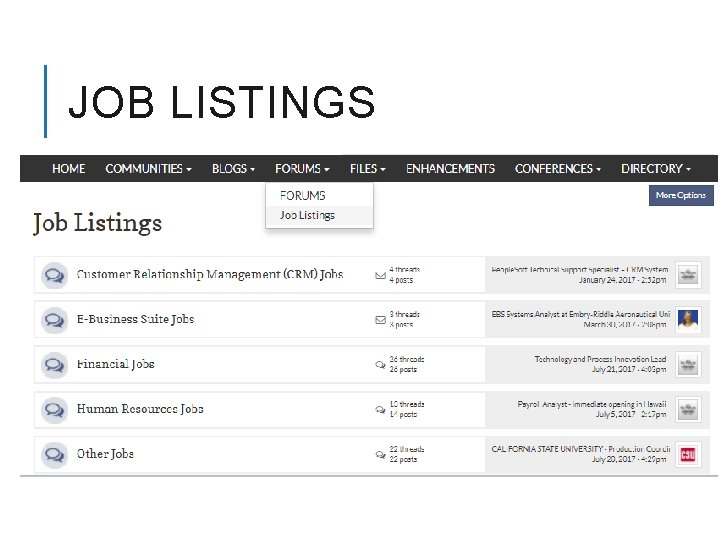Click the envelope icon in the CRM Jobs row
Image resolution: width=720 pixels, height=540 pixels.
pos(380,275)
